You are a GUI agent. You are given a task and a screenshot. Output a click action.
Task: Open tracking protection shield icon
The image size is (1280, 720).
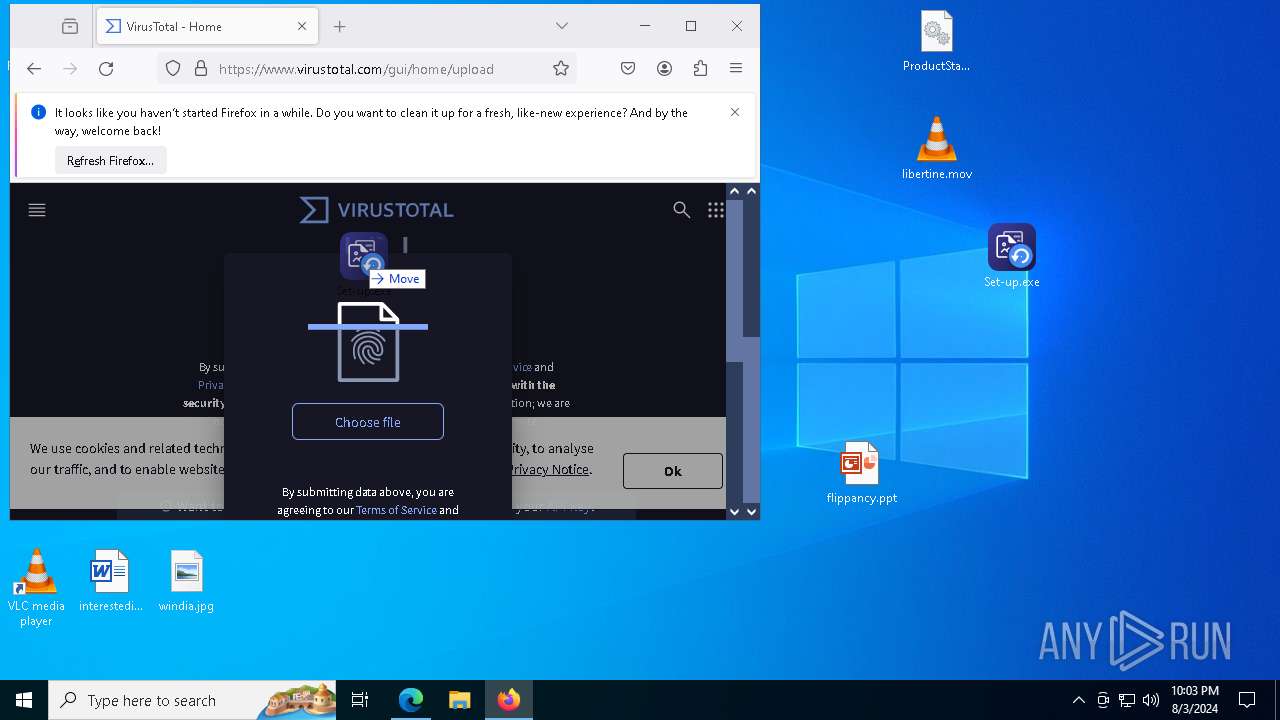click(173, 69)
